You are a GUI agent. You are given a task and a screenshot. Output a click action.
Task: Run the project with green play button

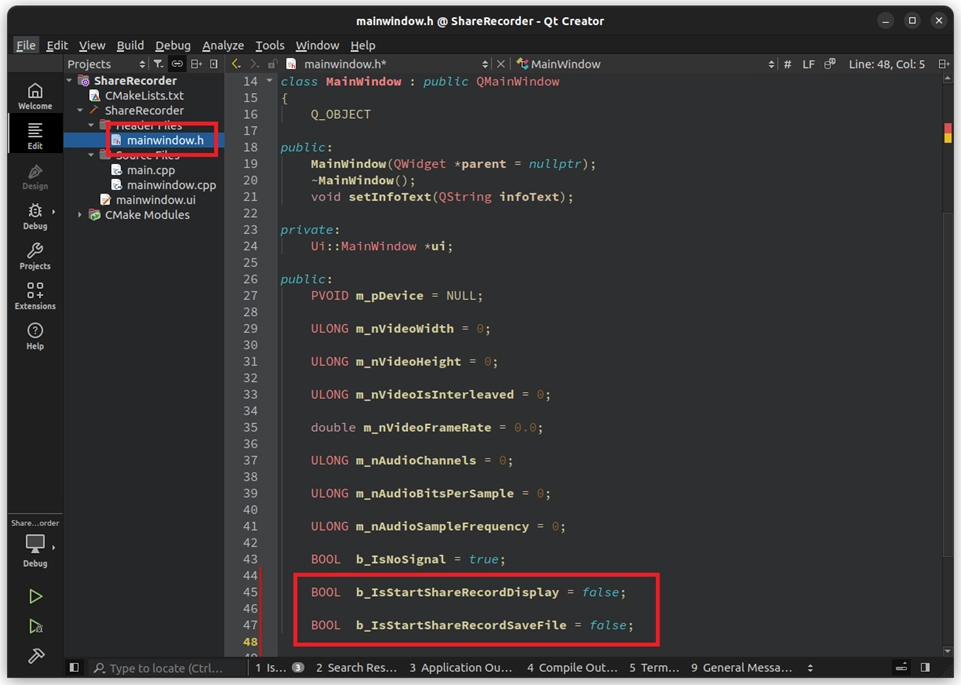pyautogui.click(x=36, y=596)
